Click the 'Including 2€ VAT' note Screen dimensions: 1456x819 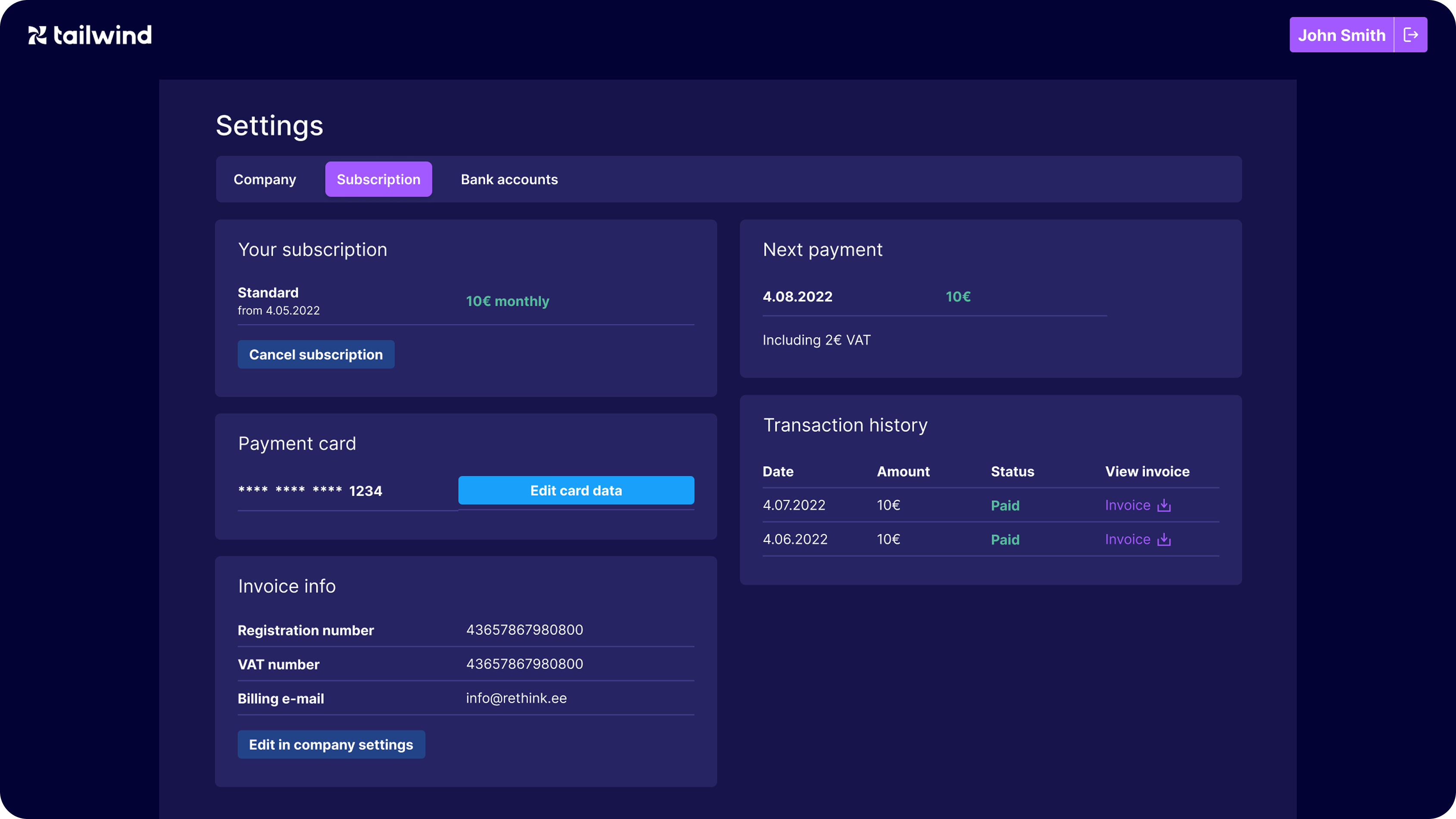click(817, 340)
